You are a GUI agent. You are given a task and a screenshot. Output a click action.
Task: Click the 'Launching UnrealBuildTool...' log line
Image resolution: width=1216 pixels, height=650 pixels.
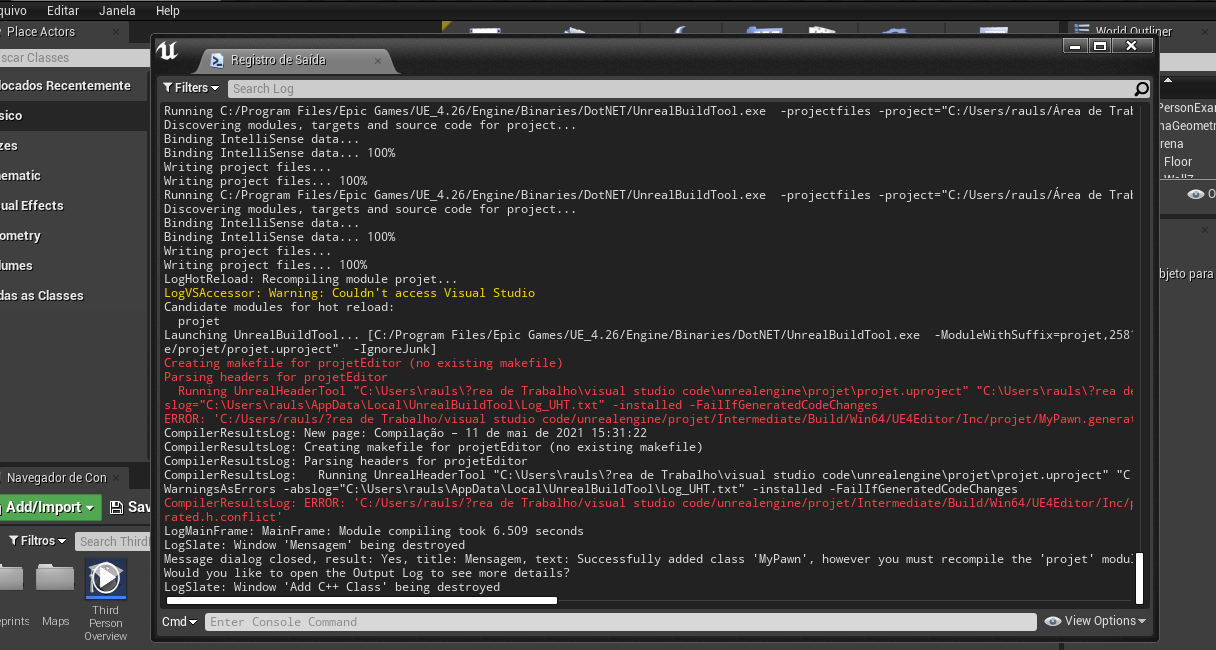pyautogui.click(x=648, y=335)
